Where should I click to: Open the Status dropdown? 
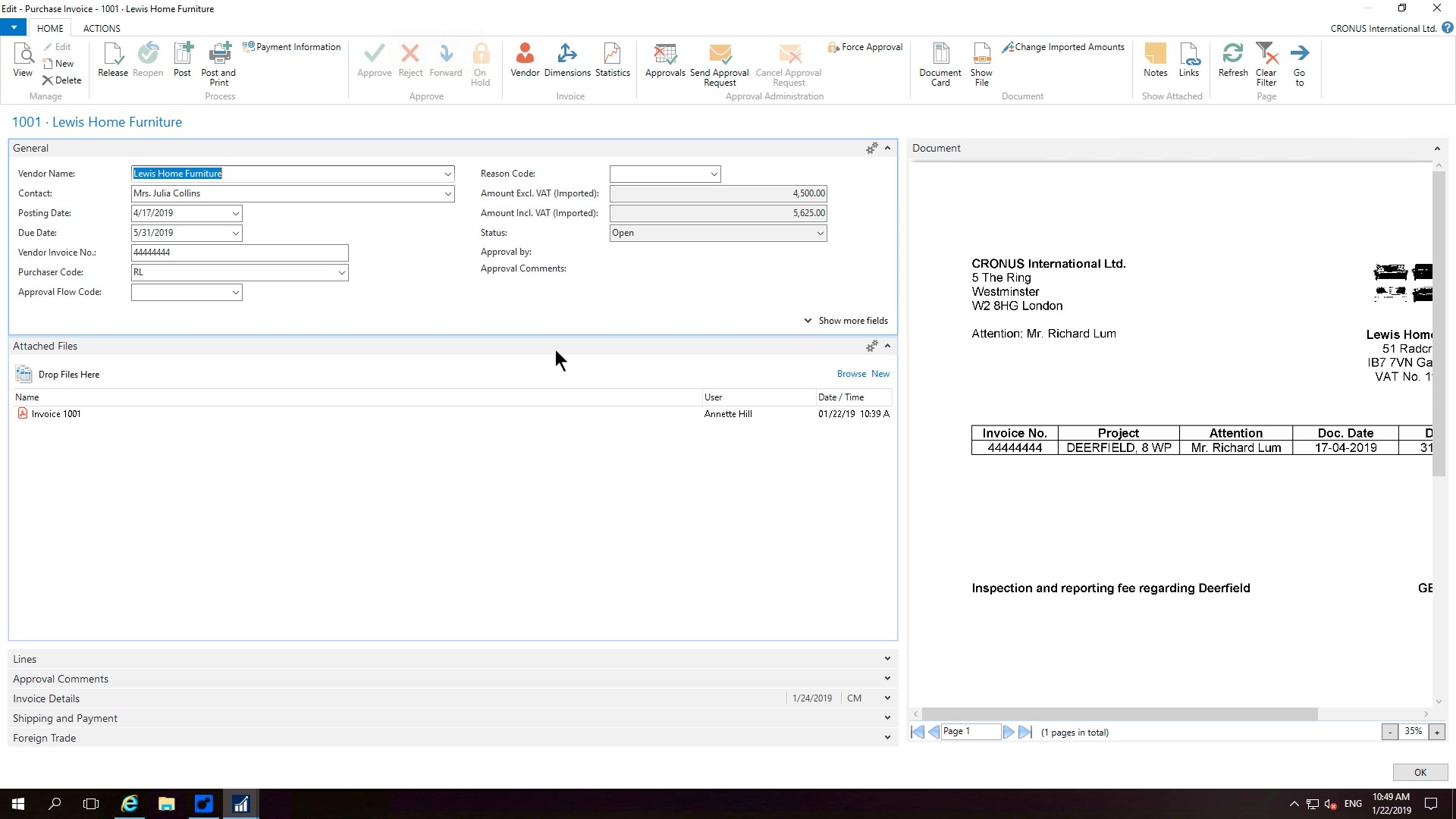click(x=819, y=233)
